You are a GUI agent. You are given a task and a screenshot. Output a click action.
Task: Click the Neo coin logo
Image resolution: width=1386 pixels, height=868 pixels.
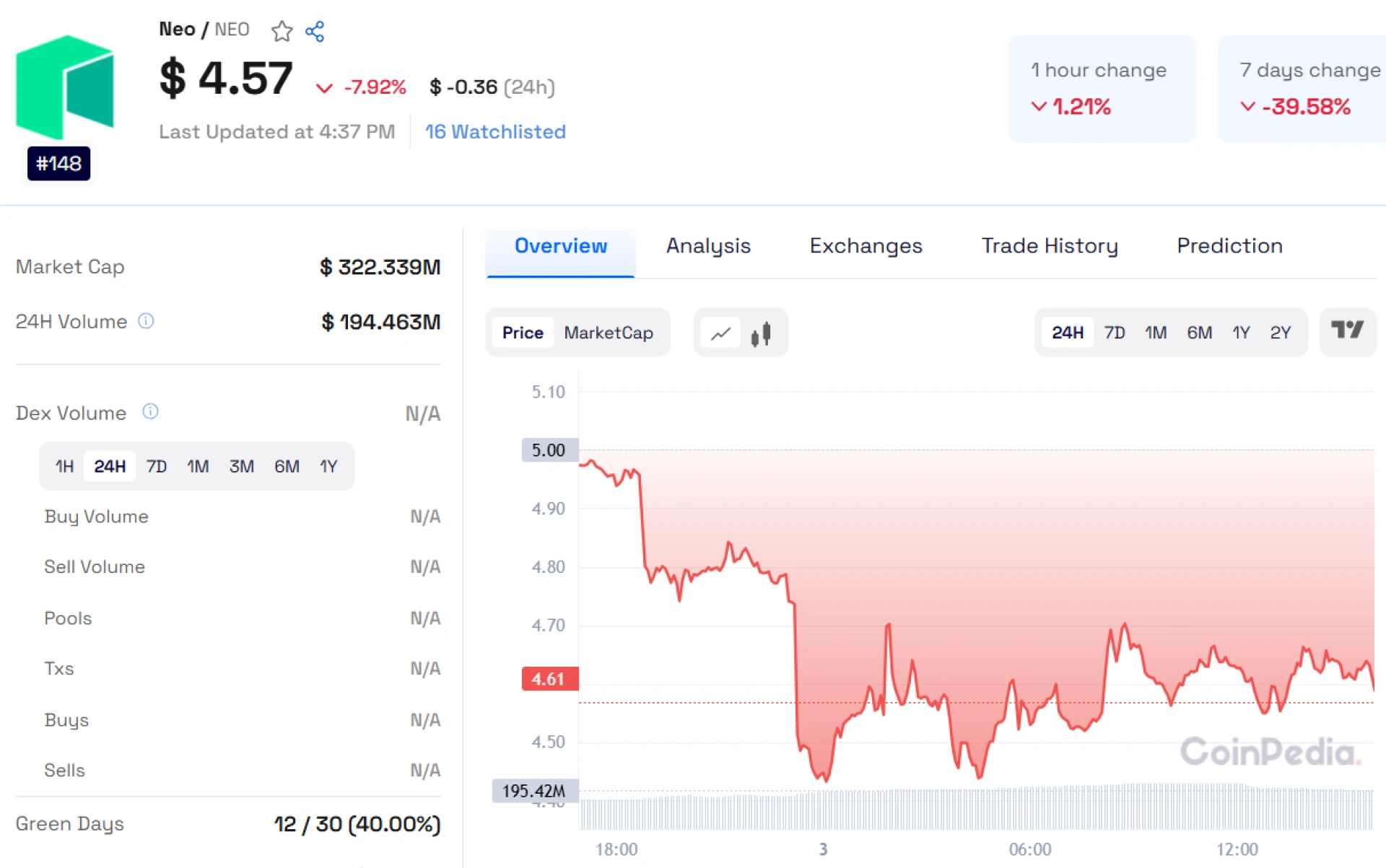(x=65, y=87)
